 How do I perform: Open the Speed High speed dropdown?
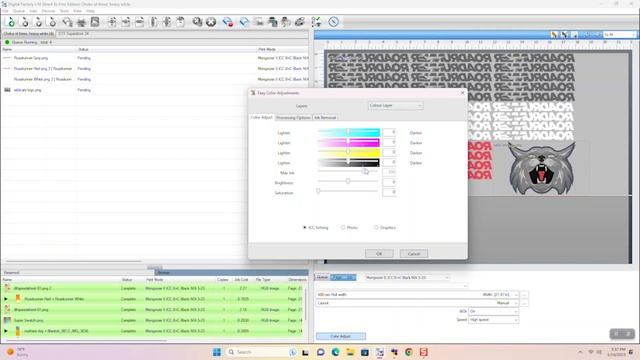click(493, 320)
